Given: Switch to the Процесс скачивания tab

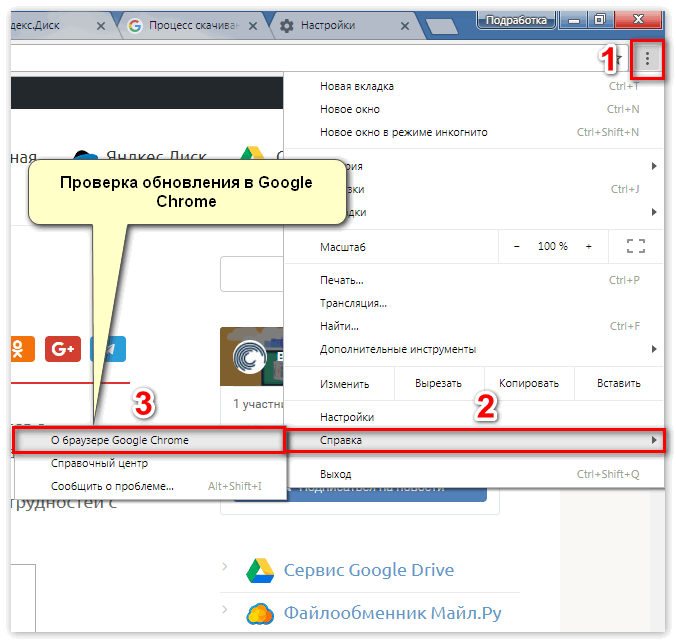Looking at the screenshot, I should [x=194, y=26].
